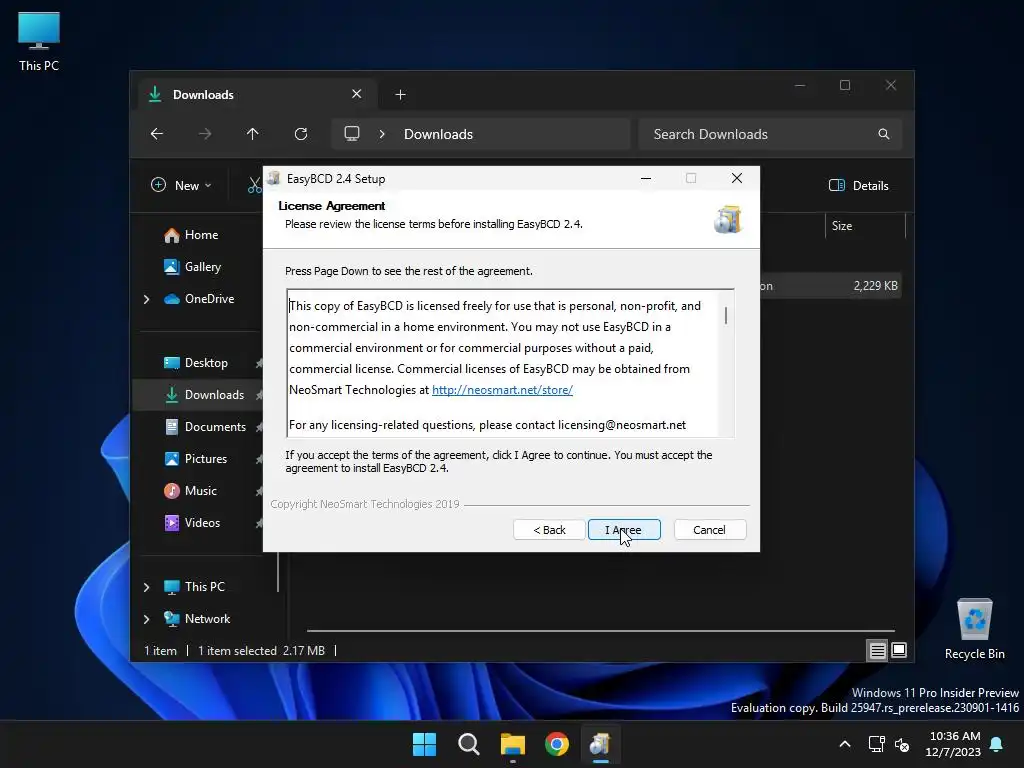Click the license agreement scrollbar thumb

coord(726,315)
